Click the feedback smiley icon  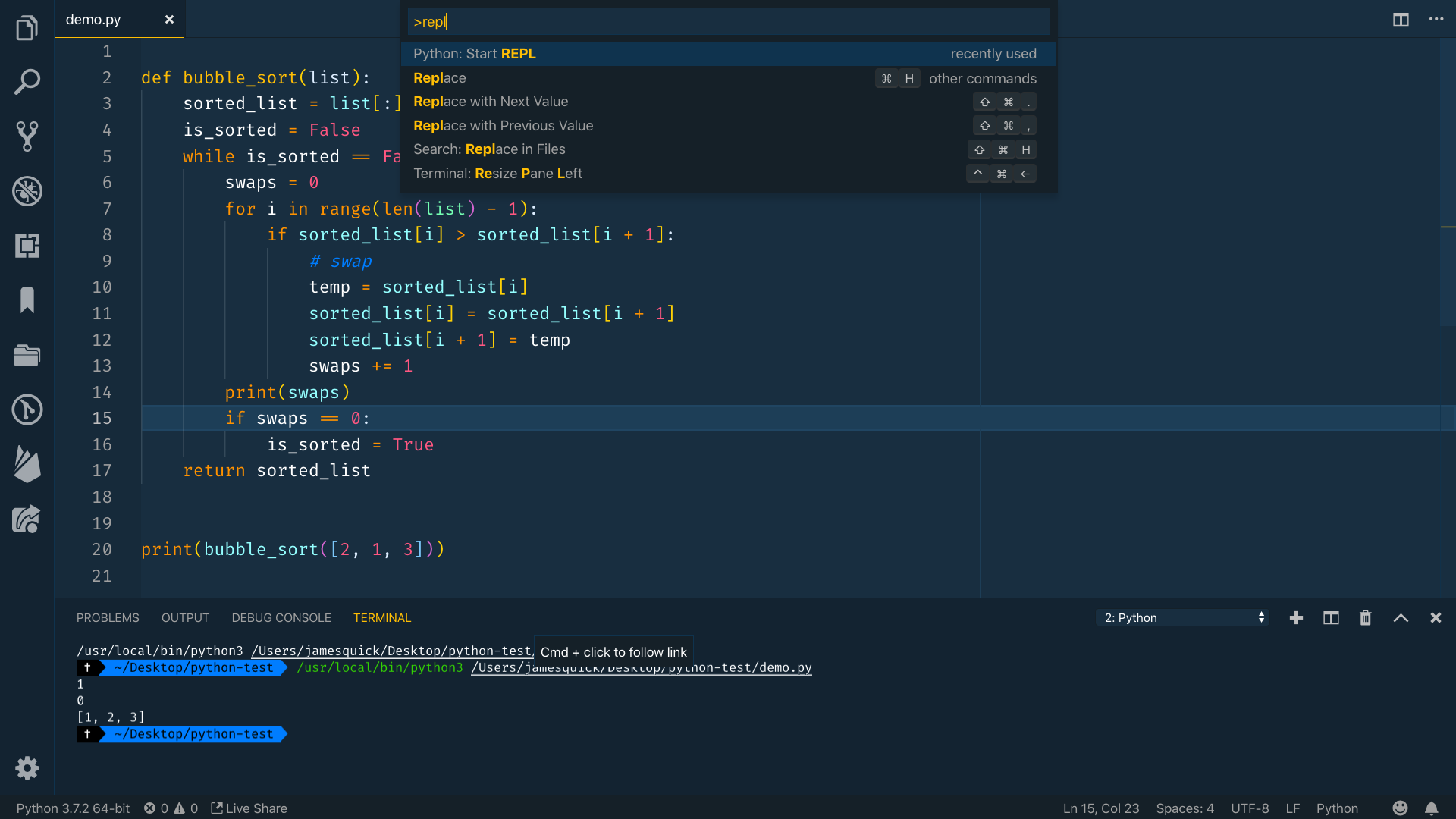(x=1400, y=808)
